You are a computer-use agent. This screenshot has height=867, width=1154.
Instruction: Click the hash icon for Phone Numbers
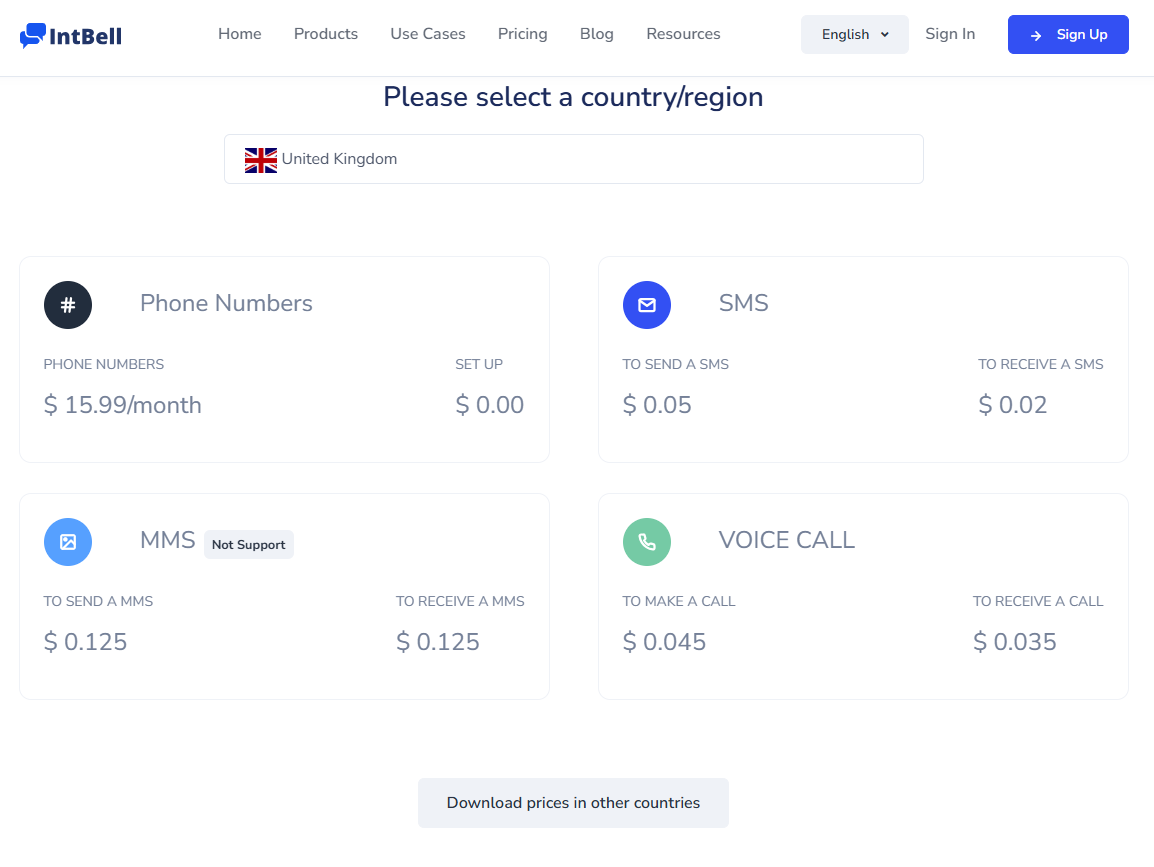[x=68, y=305]
